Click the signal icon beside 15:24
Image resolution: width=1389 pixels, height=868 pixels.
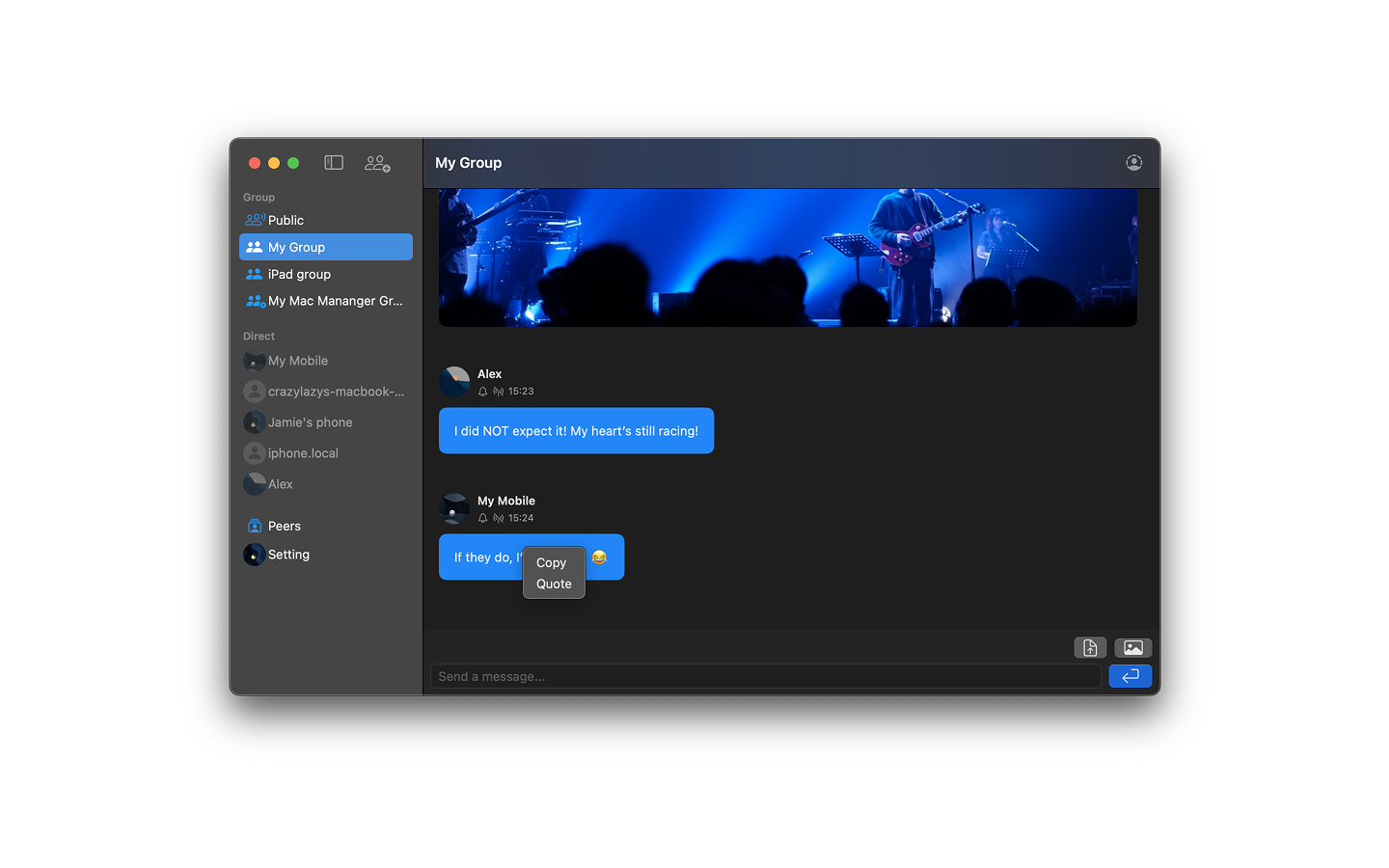499,518
